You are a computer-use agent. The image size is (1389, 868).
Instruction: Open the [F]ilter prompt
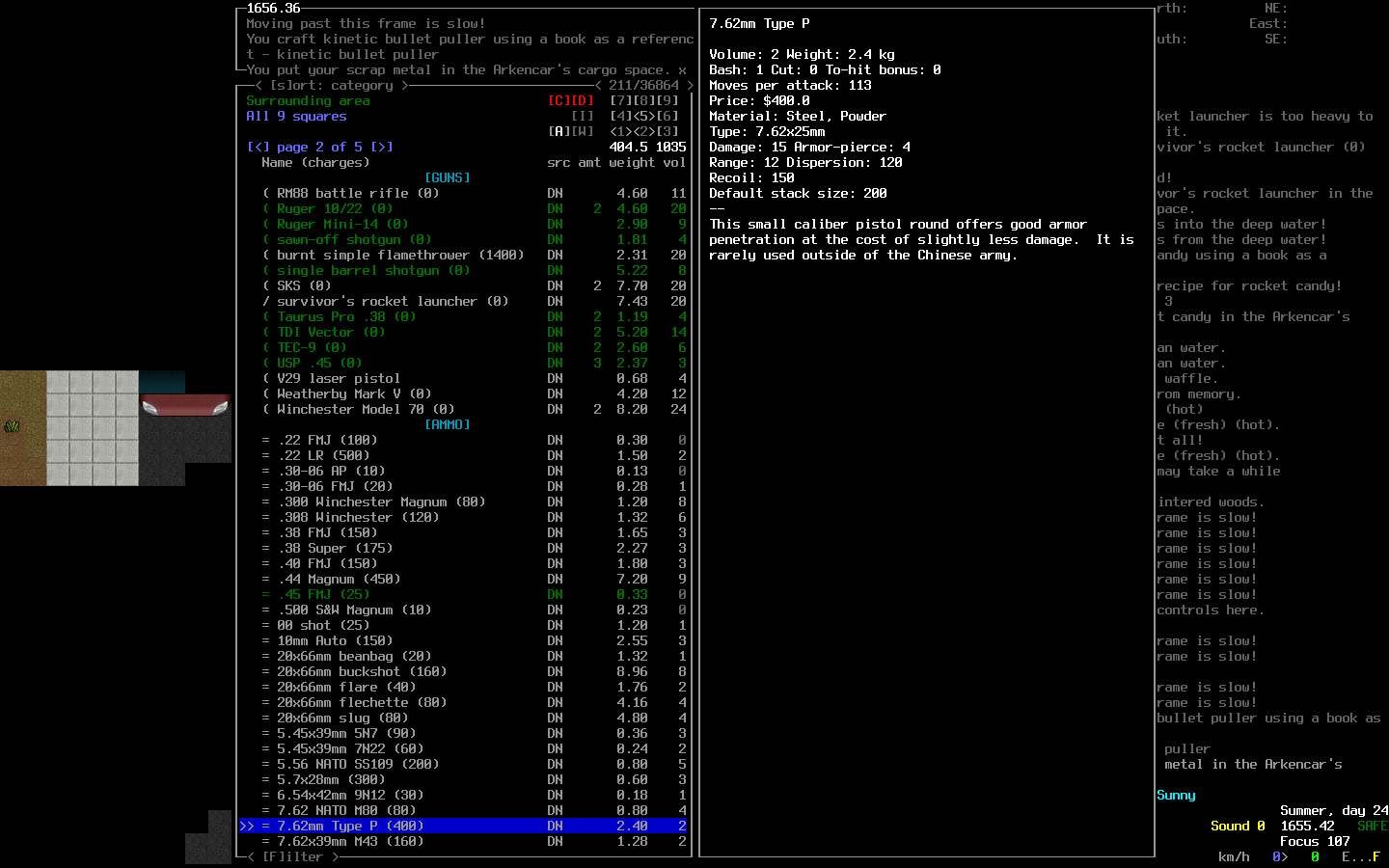[x=293, y=856]
